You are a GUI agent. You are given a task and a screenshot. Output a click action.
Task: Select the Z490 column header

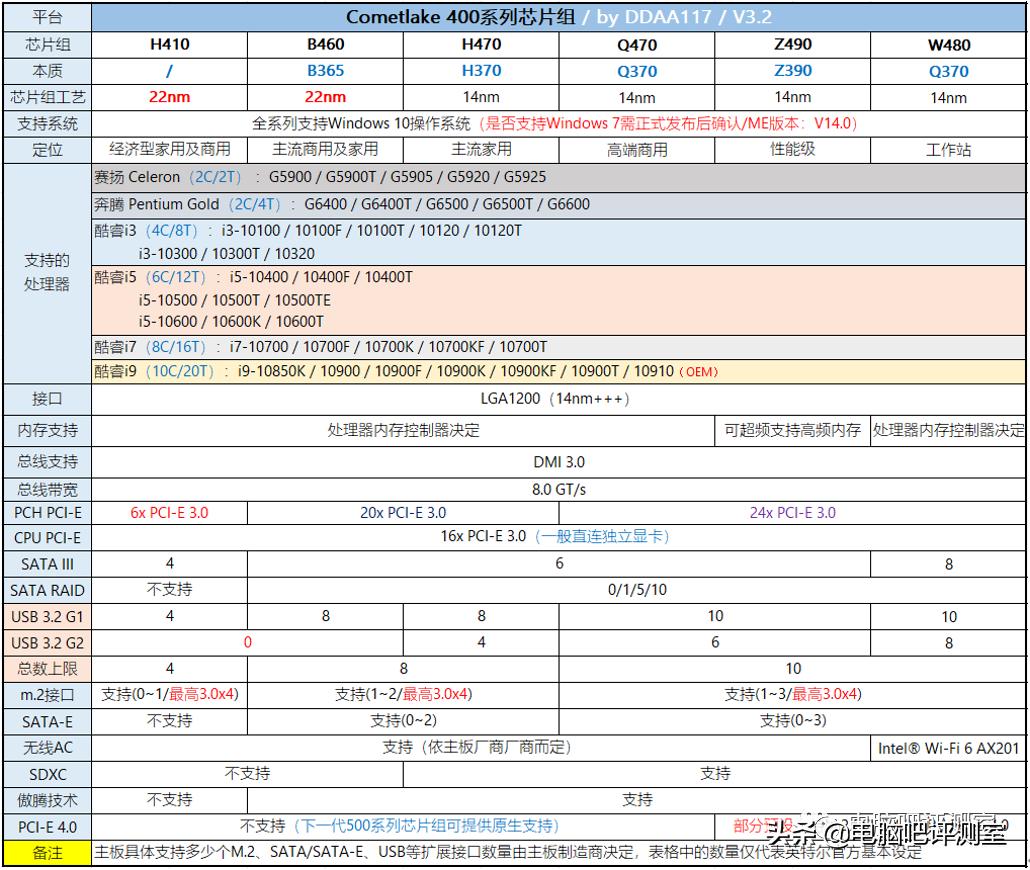[x=793, y=44]
